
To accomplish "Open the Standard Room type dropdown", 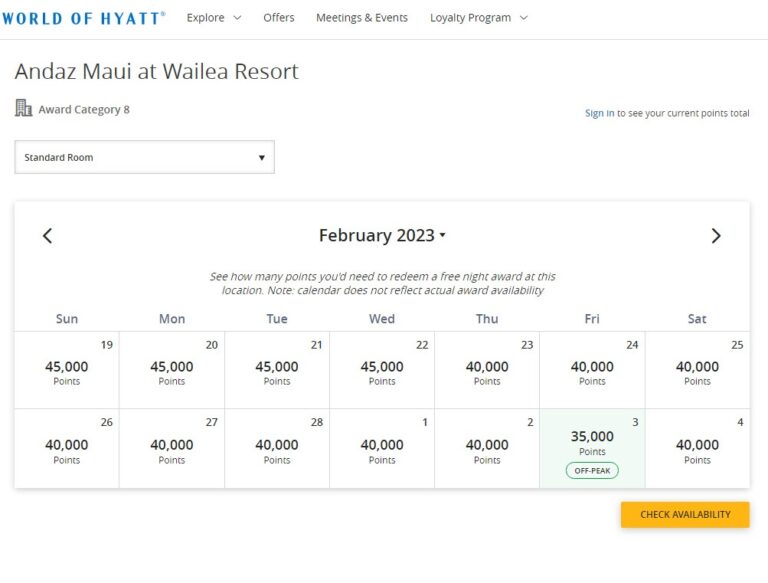I will pos(144,157).
